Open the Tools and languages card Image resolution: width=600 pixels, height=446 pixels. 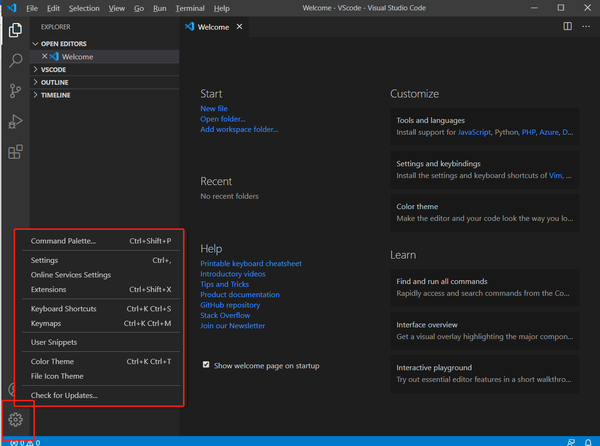pos(484,126)
